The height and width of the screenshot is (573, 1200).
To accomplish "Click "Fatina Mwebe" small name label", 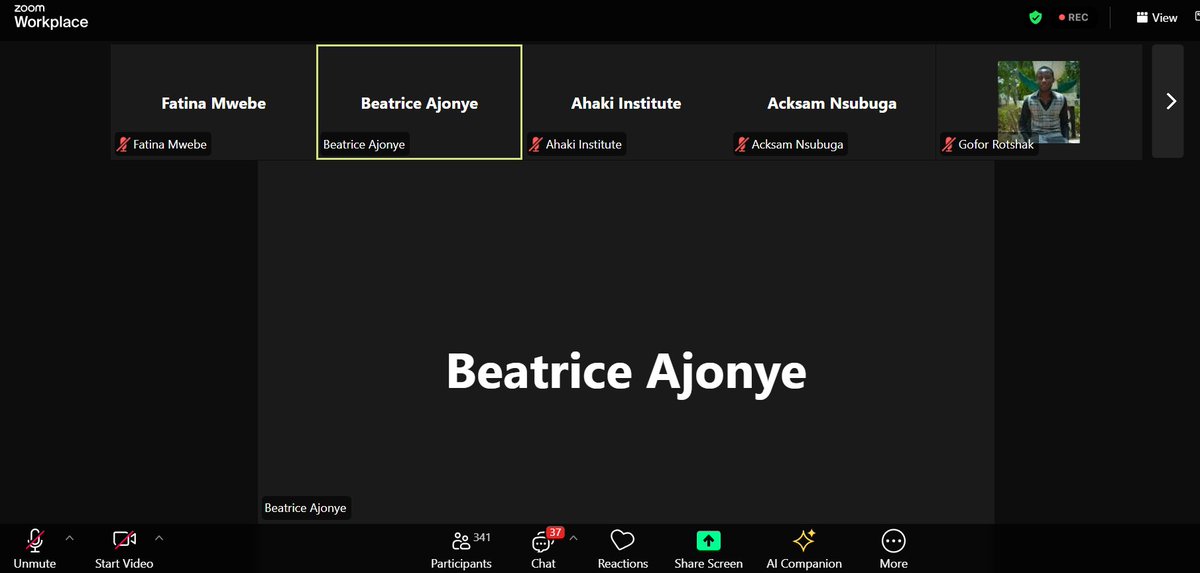I will (170, 145).
